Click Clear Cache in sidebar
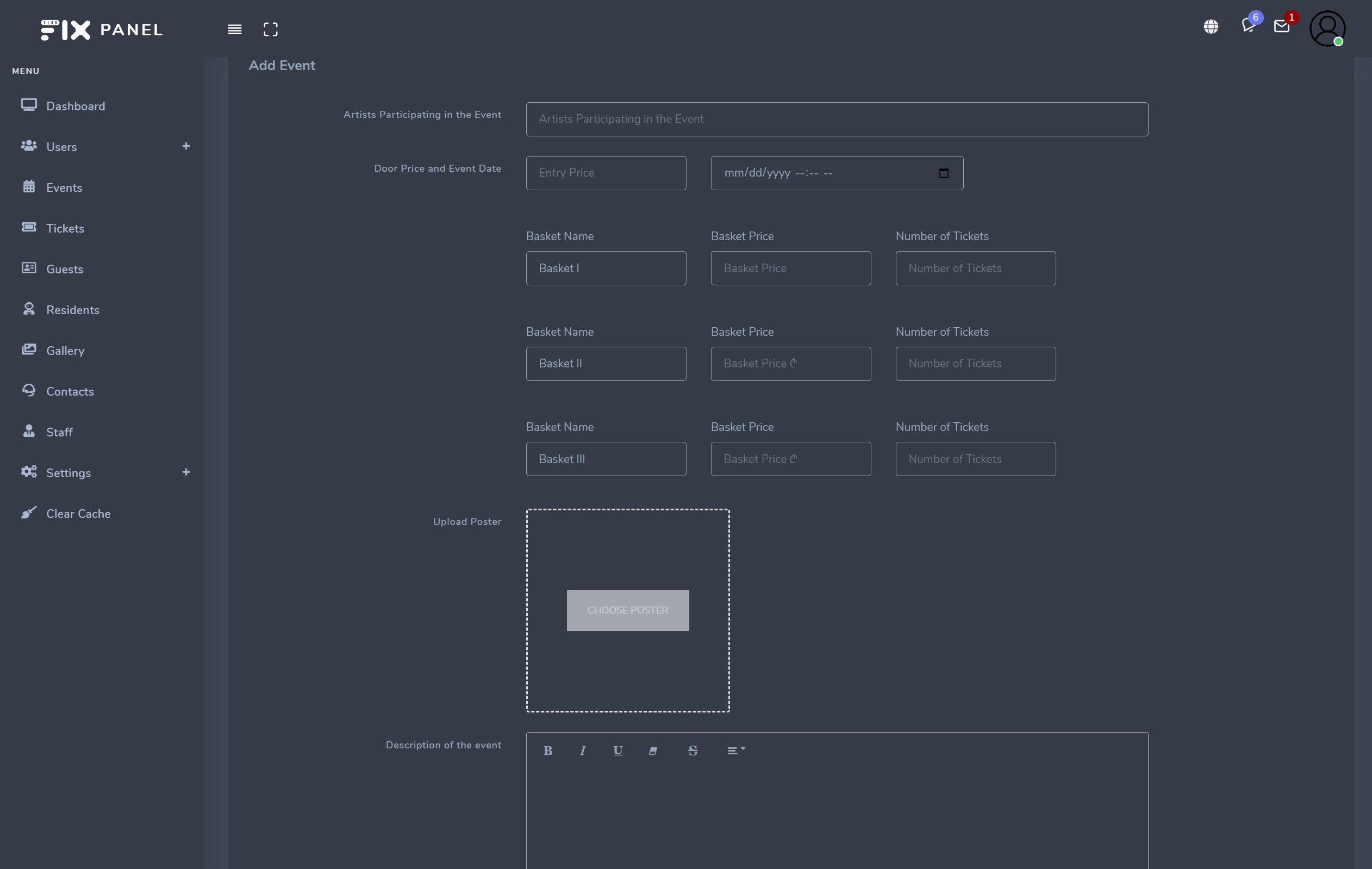The height and width of the screenshot is (869, 1372). tap(78, 514)
